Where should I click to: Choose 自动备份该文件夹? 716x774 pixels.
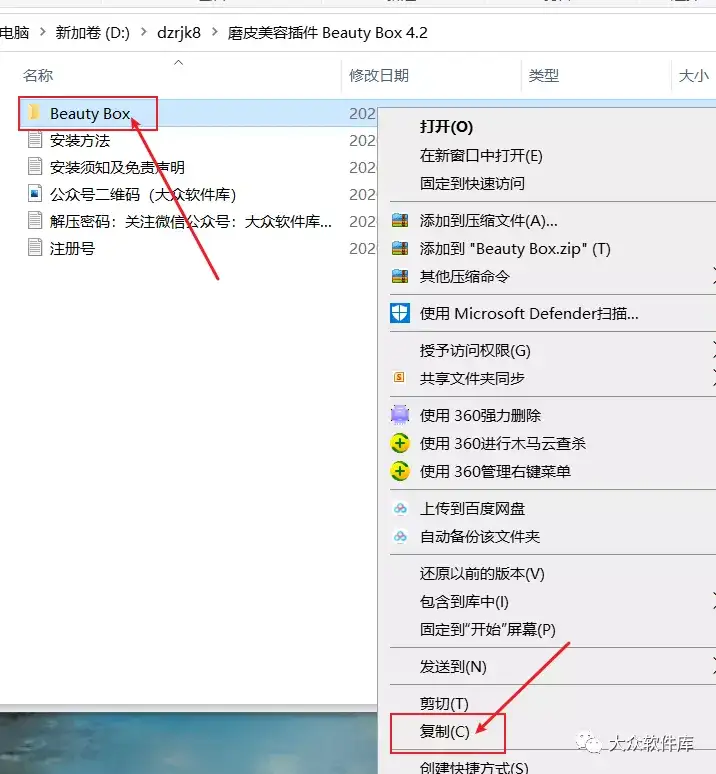click(480, 536)
